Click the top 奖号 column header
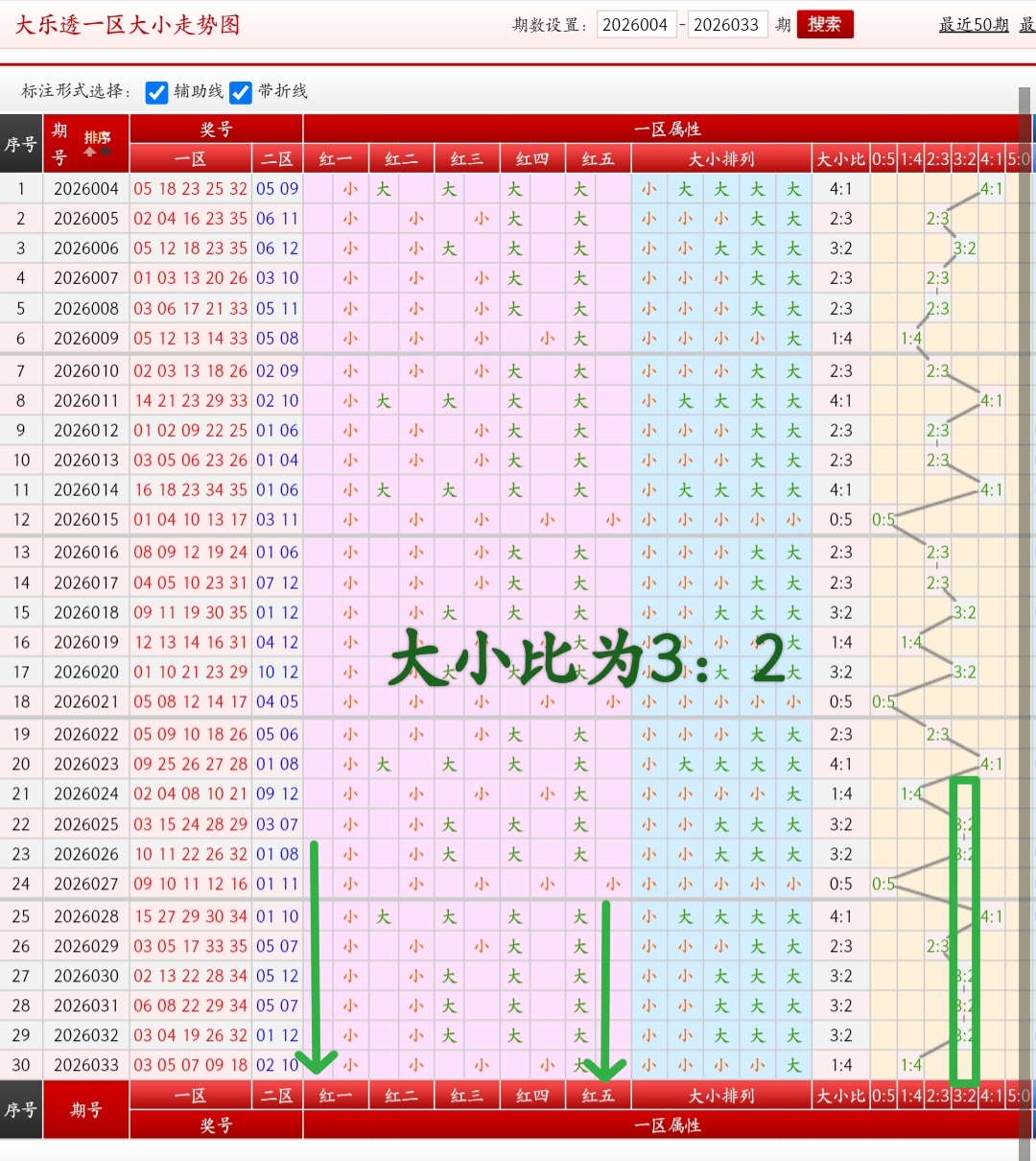Image resolution: width=1036 pixels, height=1161 pixels. click(x=216, y=129)
